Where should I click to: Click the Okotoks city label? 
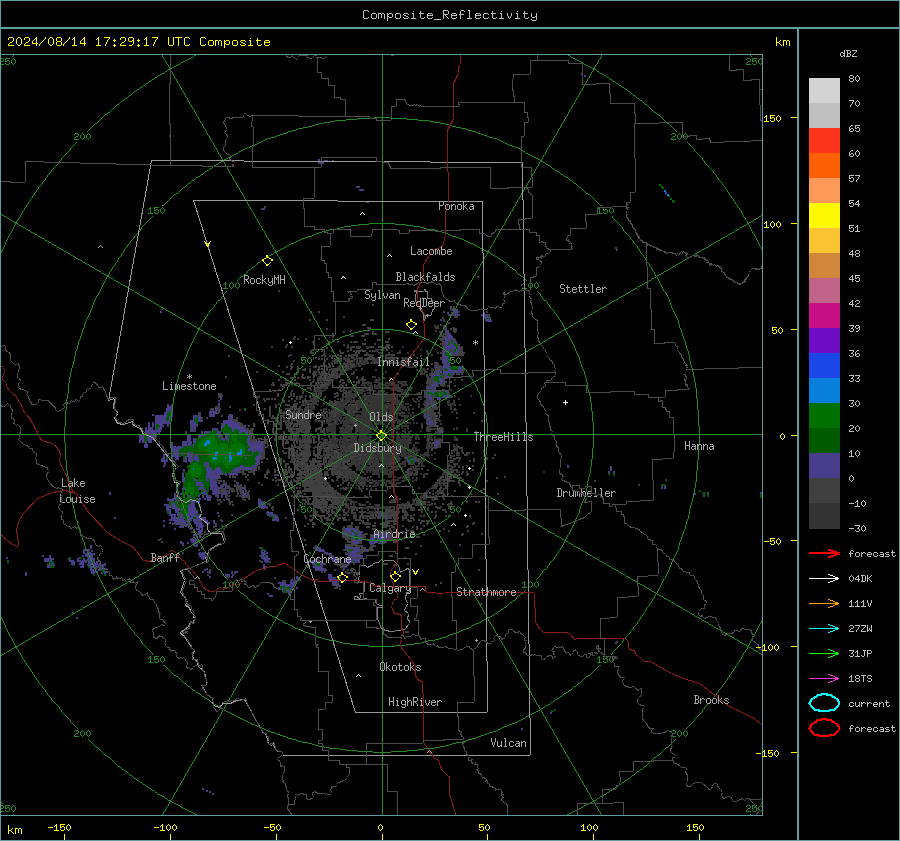pyautogui.click(x=400, y=667)
